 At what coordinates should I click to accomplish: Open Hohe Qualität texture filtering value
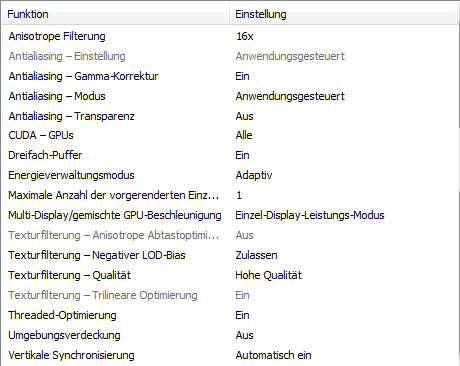click(268, 275)
